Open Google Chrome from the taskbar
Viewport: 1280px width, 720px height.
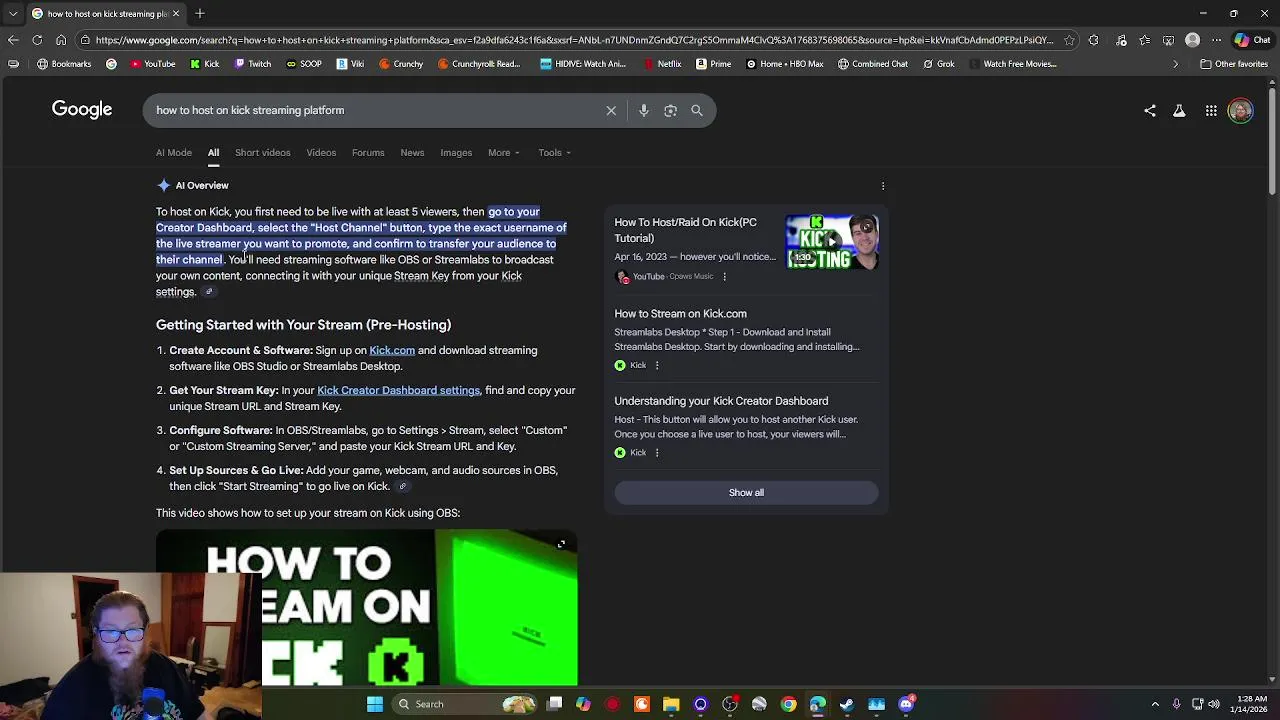tap(789, 704)
